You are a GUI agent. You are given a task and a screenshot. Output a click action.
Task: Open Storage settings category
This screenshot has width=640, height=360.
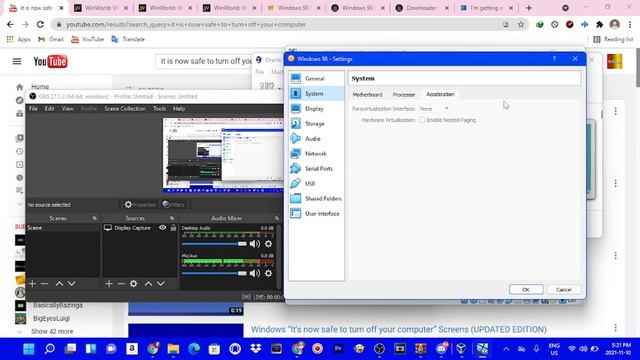(x=316, y=124)
